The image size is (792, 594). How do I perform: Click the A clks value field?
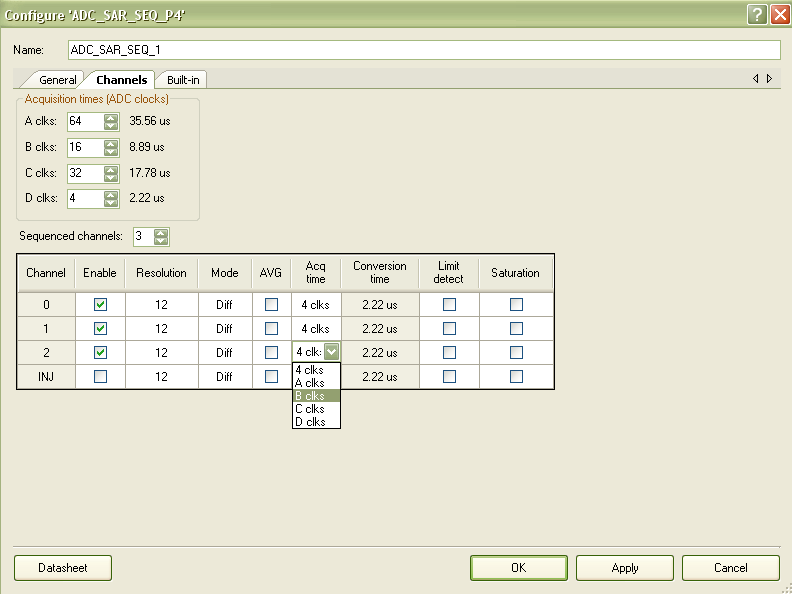click(86, 121)
